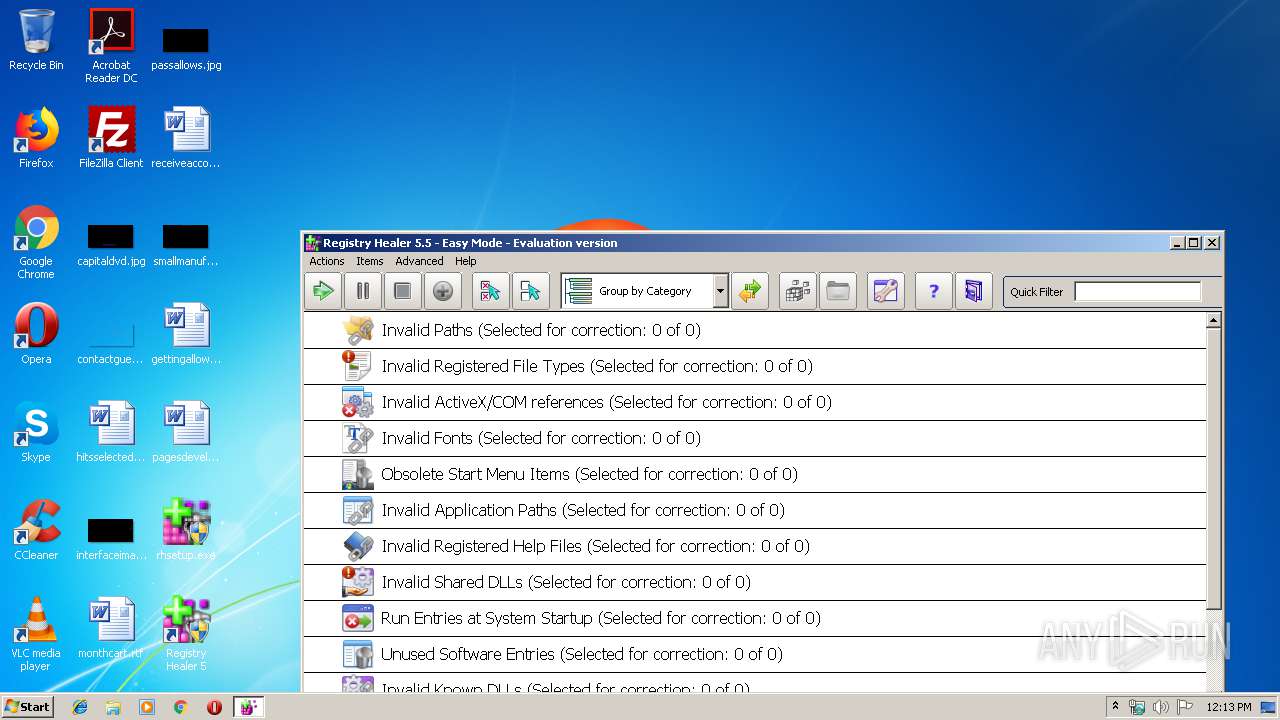Select the Opera desktop shortcut

(x=36, y=334)
